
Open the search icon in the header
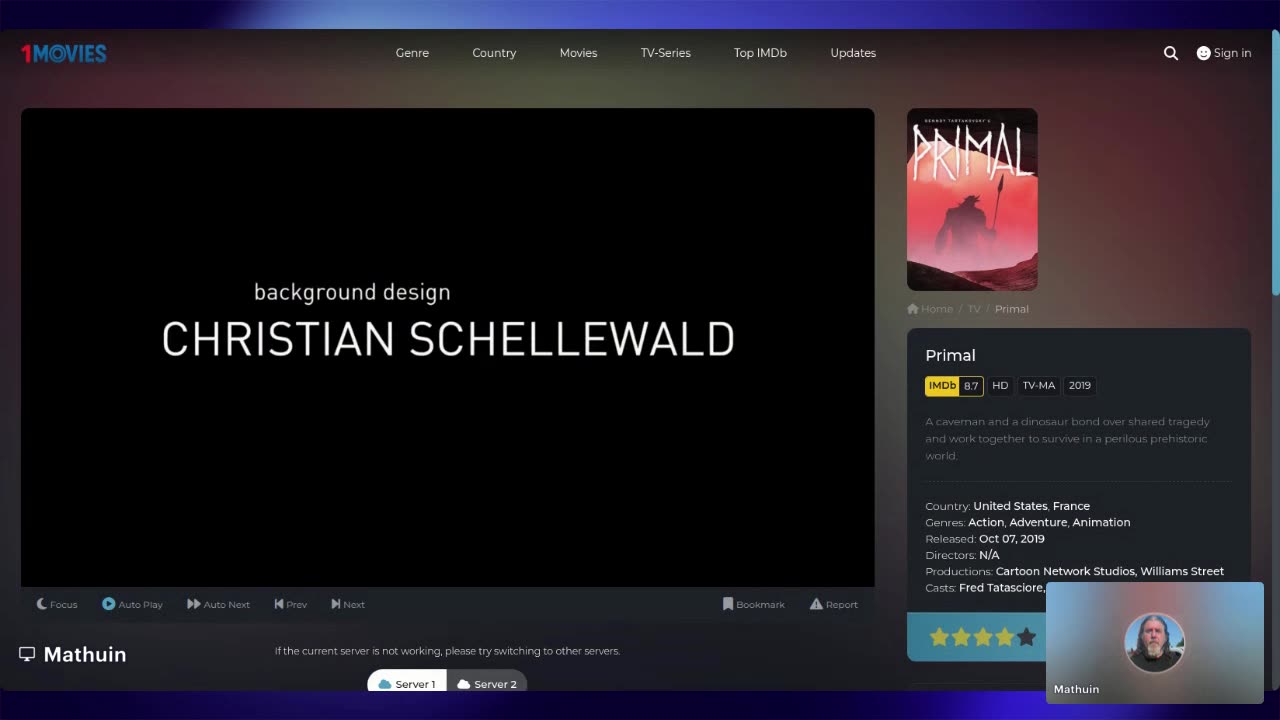pyautogui.click(x=1171, y=53)
